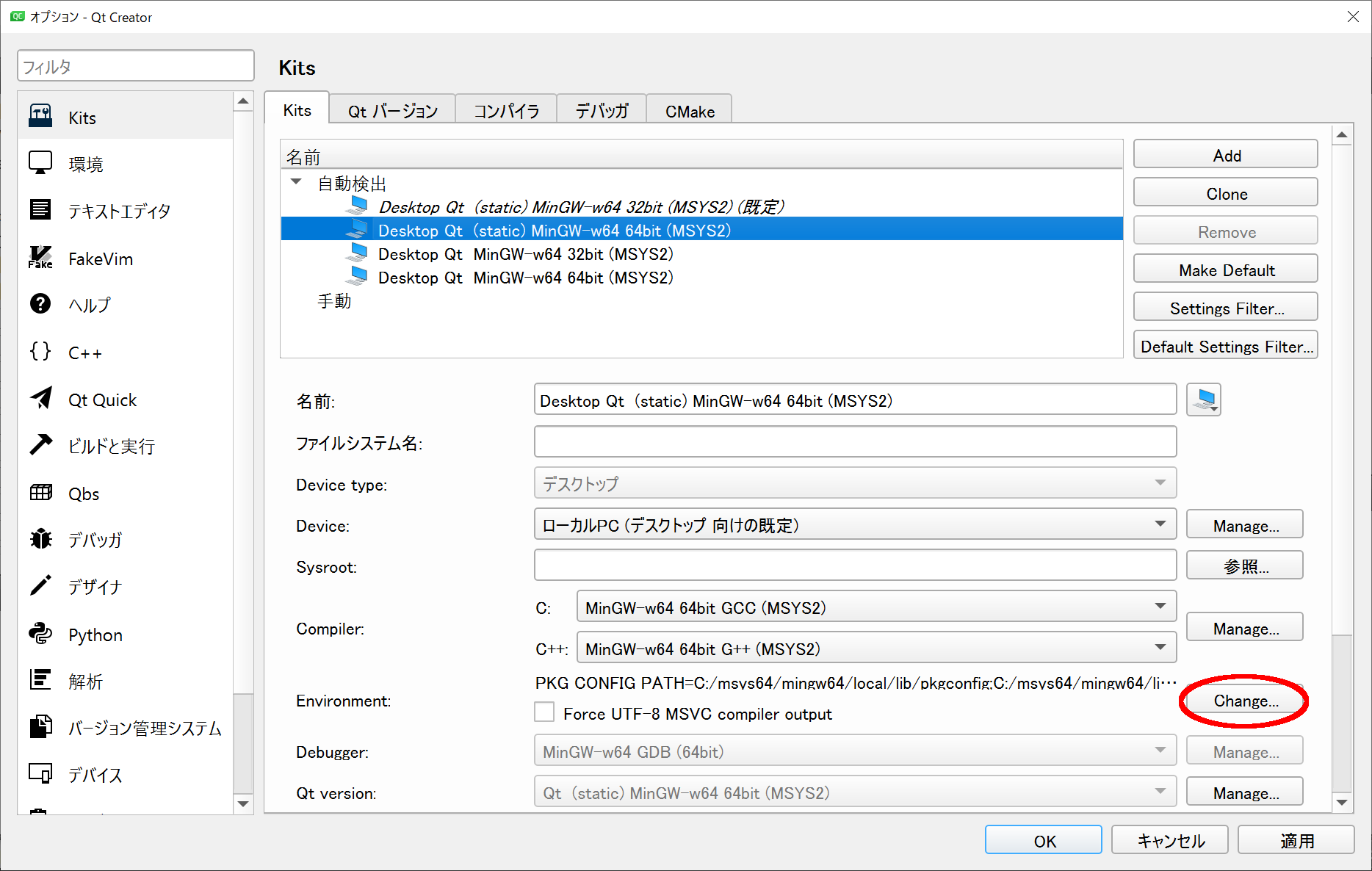Select the バージョン管理システム icon
The height and width of the screenshot is (871, 1372).
[x=40, y=726]
